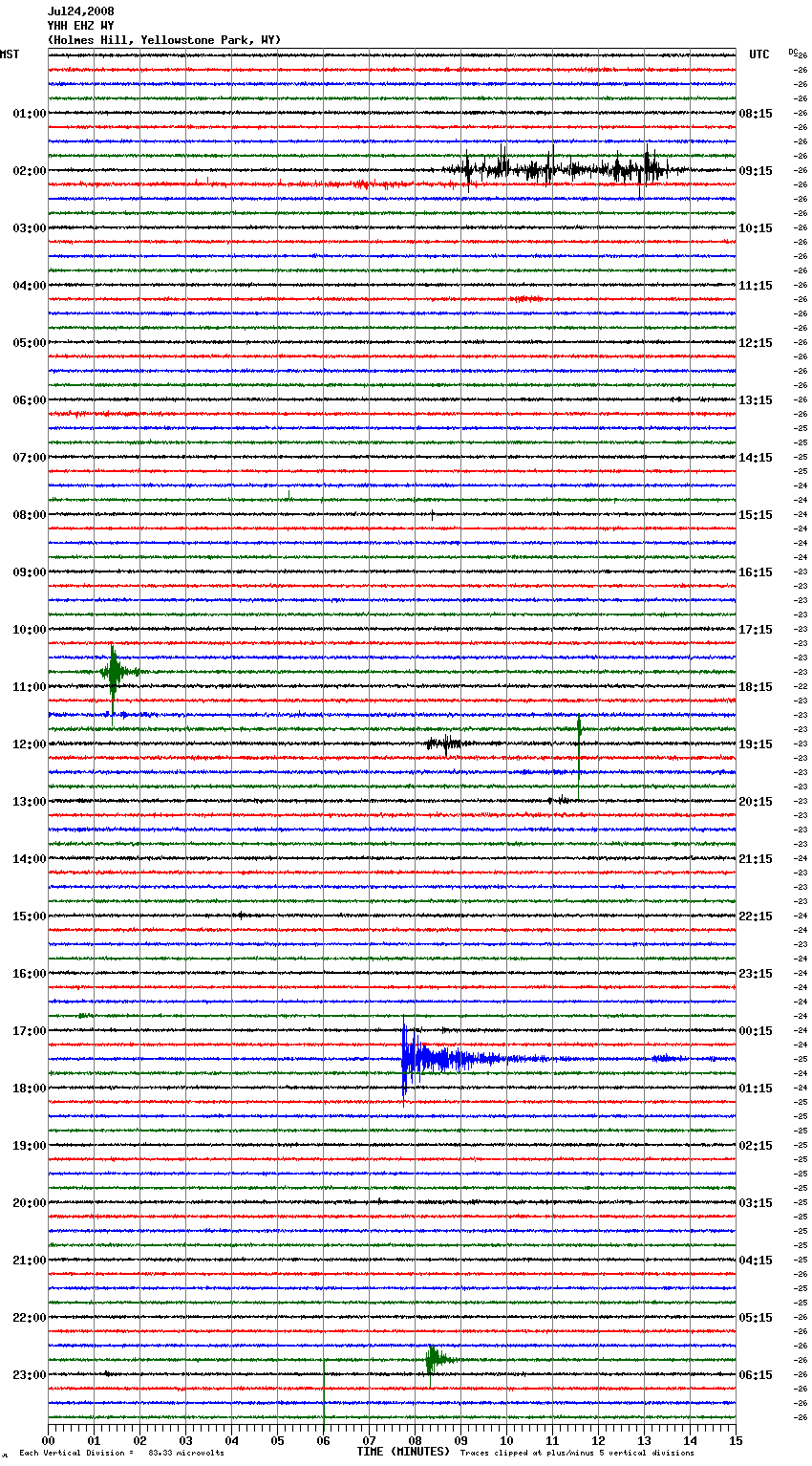Click the 05:15 UTC time label
The image size is (812, 1466).
point(756,1318)
